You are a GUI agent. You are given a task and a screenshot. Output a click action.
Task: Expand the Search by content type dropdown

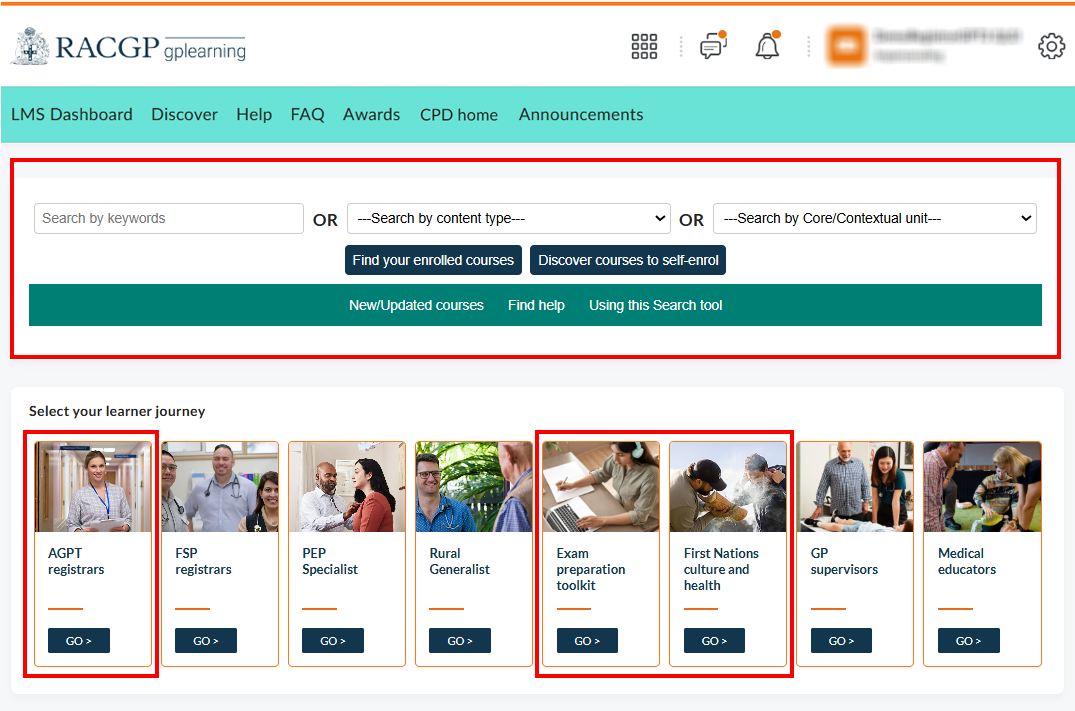point(508,219)
